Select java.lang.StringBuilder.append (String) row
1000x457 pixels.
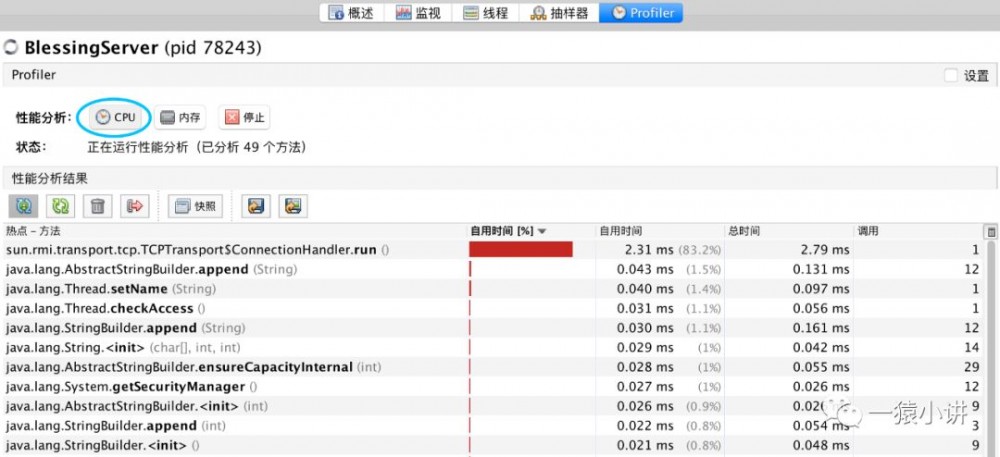click(x=493, y=328)
